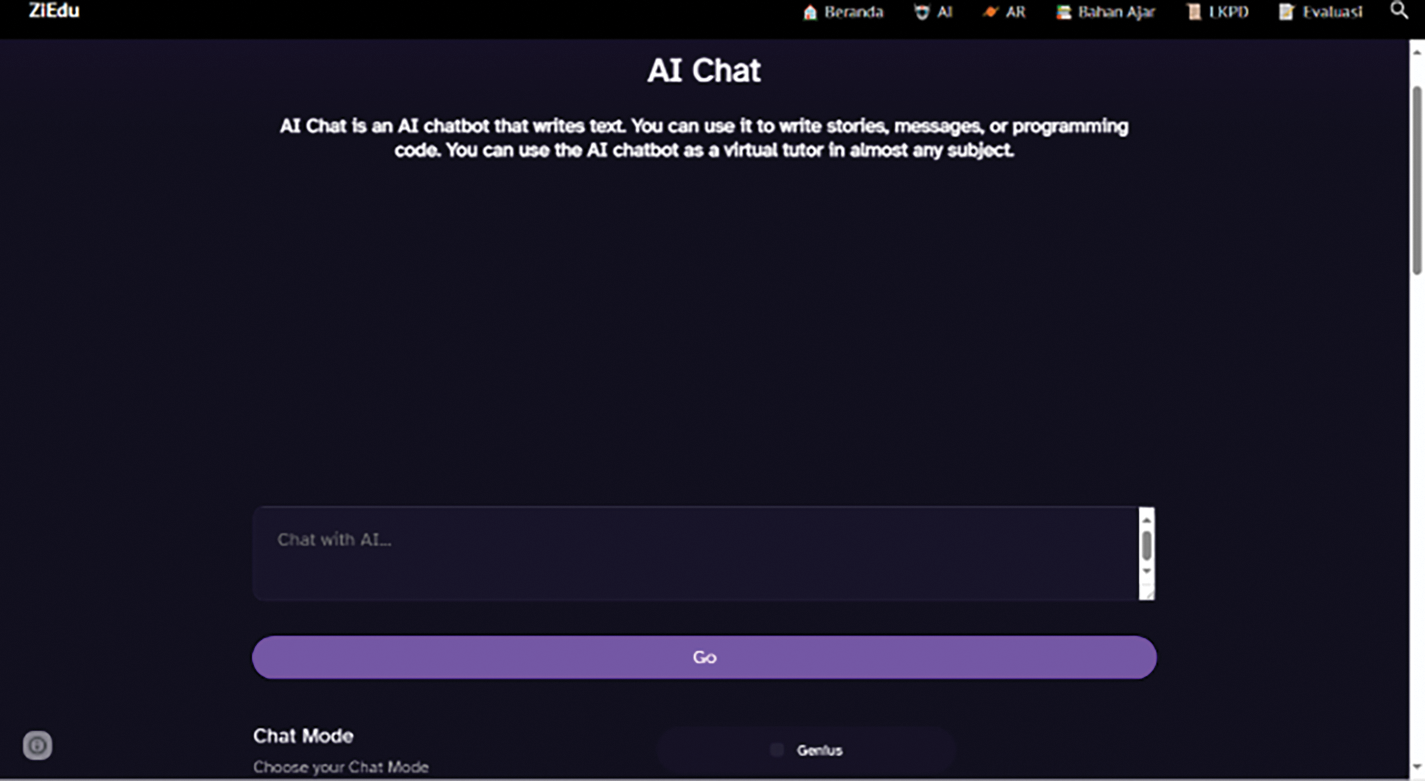Click the page vertical scrollbar thumb

point(1417,180)
